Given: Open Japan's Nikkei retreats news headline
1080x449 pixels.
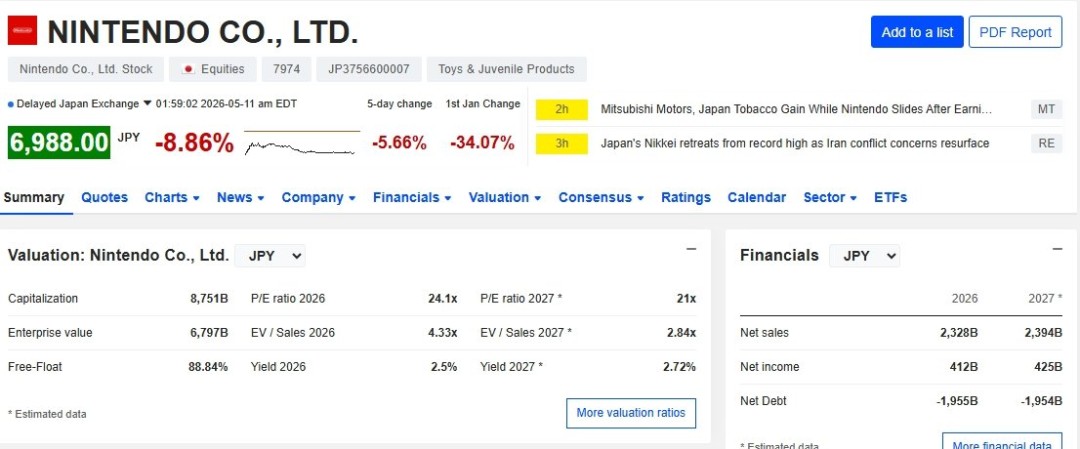Looking at the screenshot, I should [795, 143].
